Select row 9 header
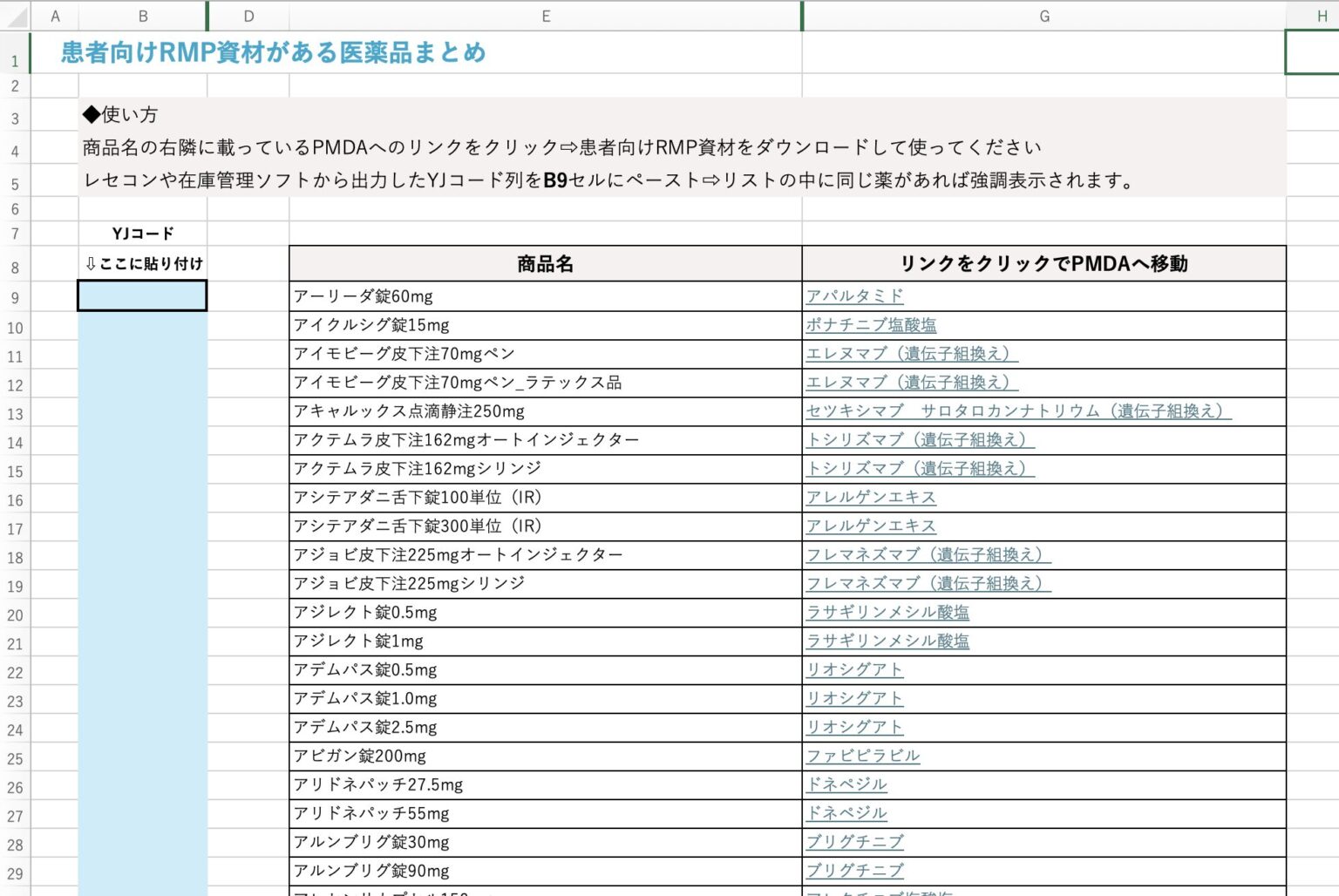The image size is (1339, 896). [x=15, y=297]
